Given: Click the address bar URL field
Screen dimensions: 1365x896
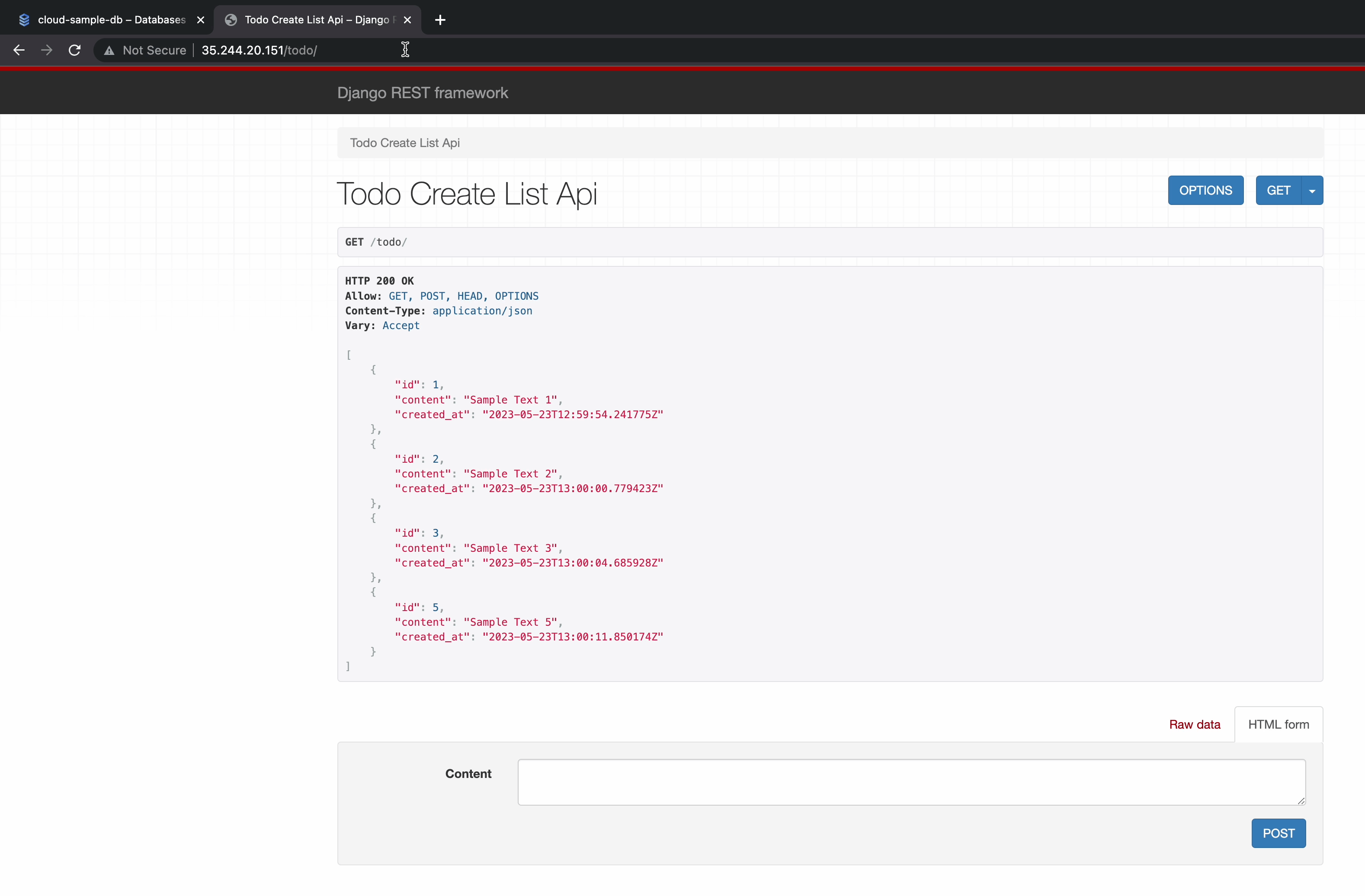Looking at the screenshot, I should point(259,51).
